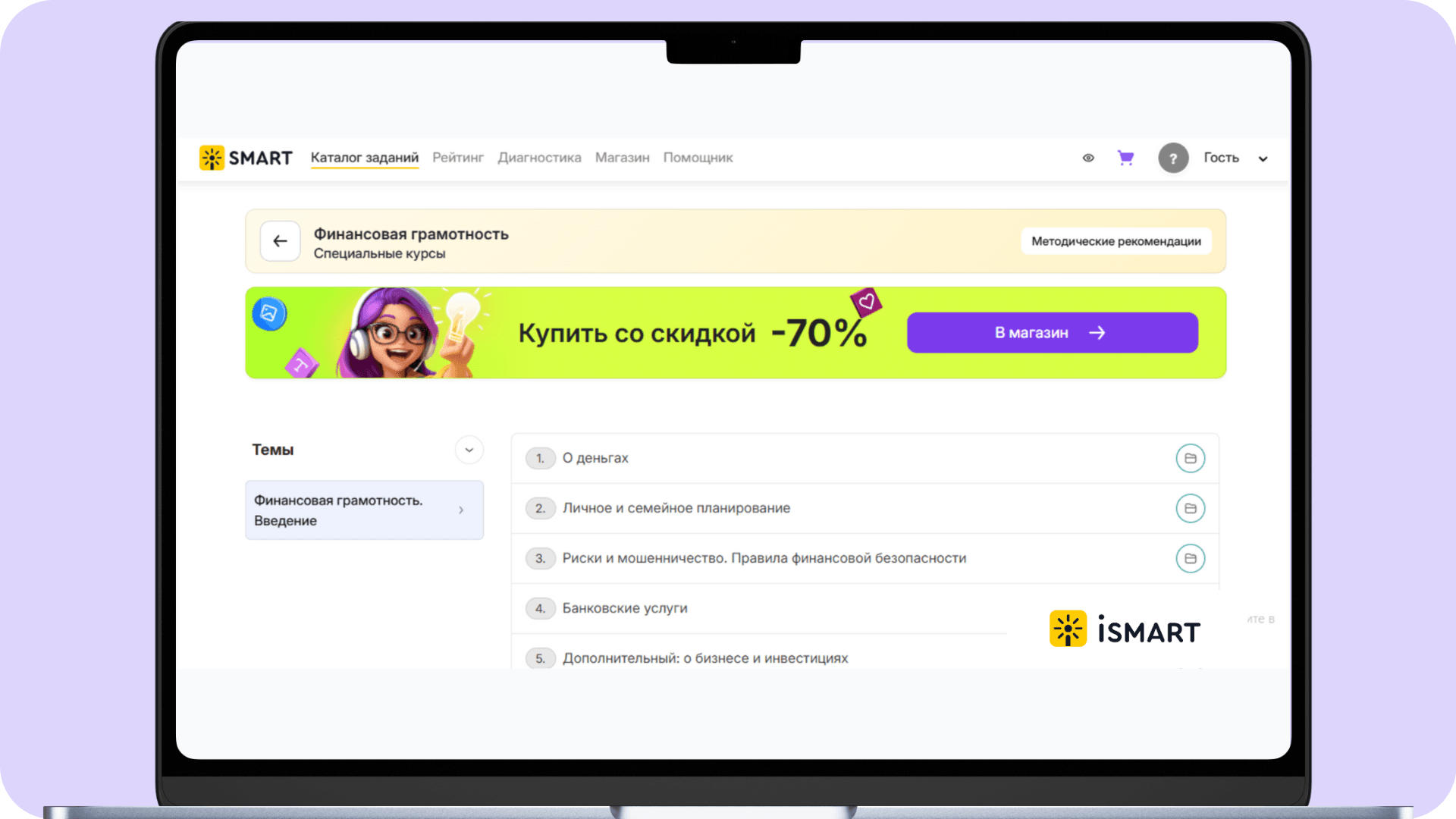This screenshot has width=1456, height=819.
Task: Expand Финансовая грамотность. Введение topic
Action: click(364, 510)
